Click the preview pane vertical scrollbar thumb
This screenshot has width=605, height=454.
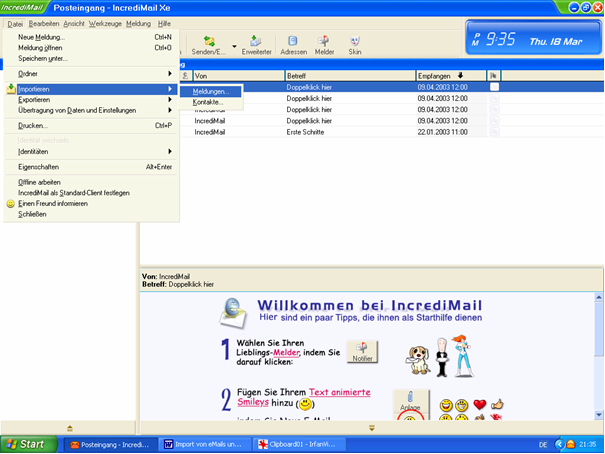[599, 329]
